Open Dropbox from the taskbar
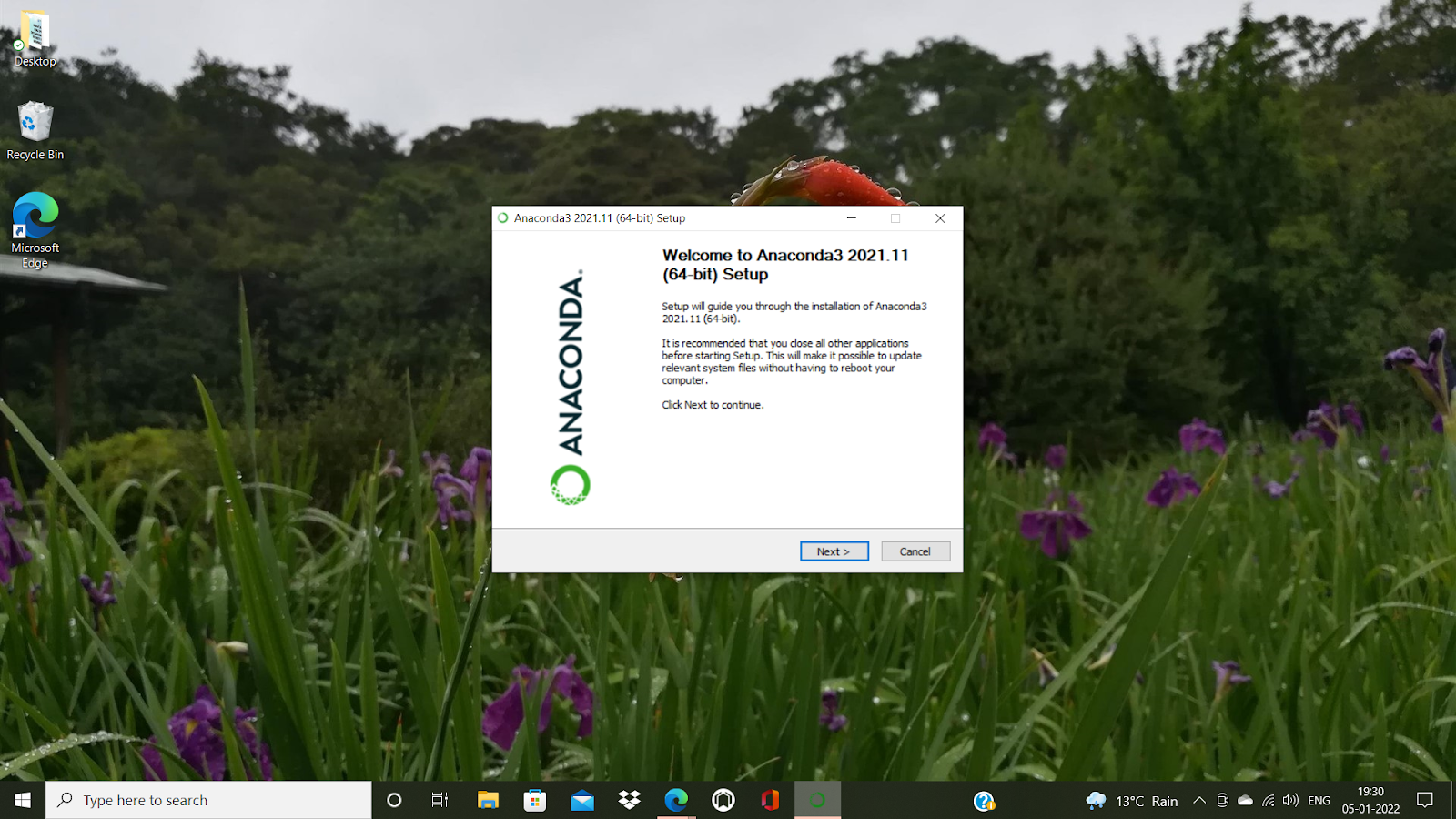Viewport: 1456px width, 819px height. [x=629, y=800]
